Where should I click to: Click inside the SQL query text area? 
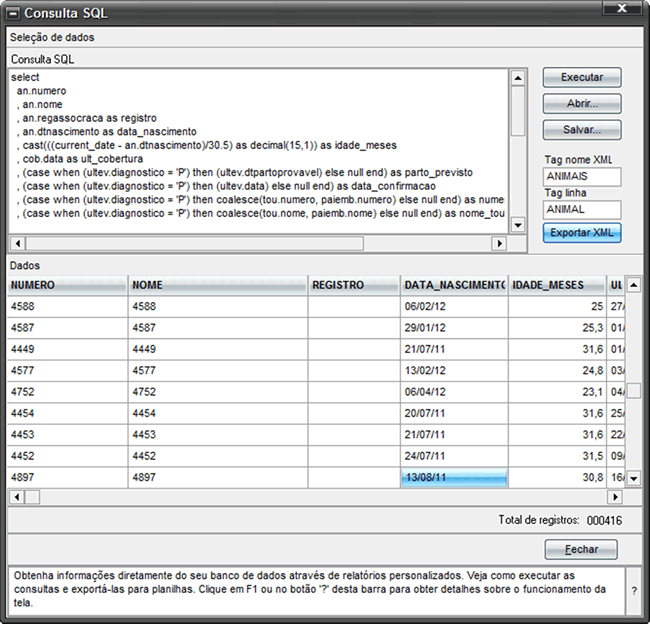coord(258,151)
